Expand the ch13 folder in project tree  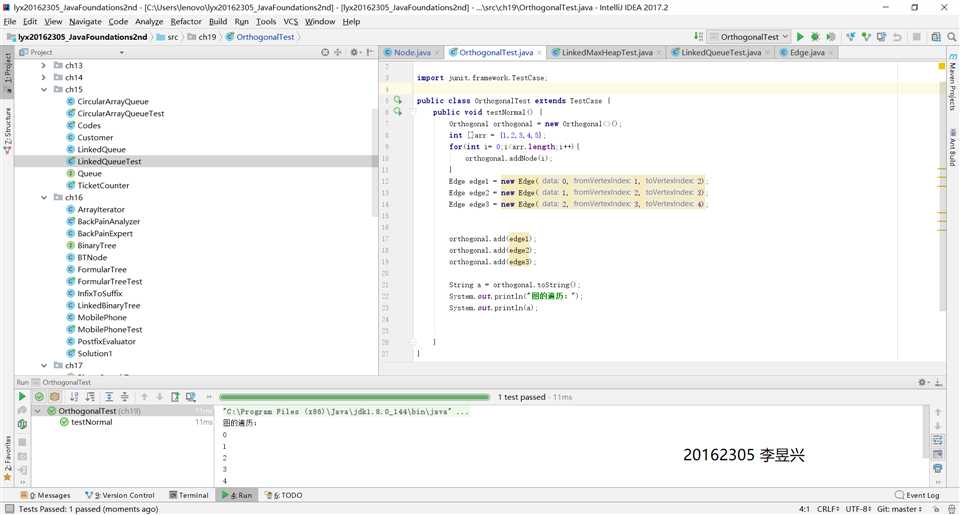(44, 66)
